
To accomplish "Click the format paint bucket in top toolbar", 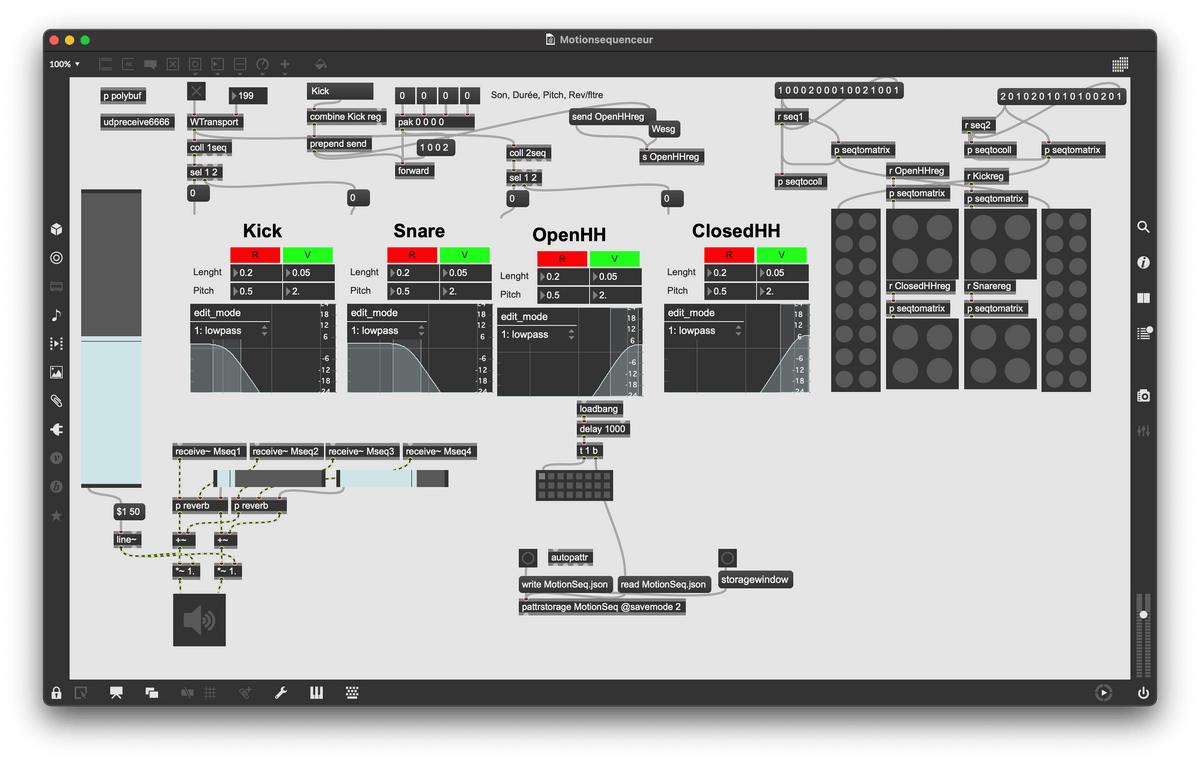I will [x=320, y=64].
